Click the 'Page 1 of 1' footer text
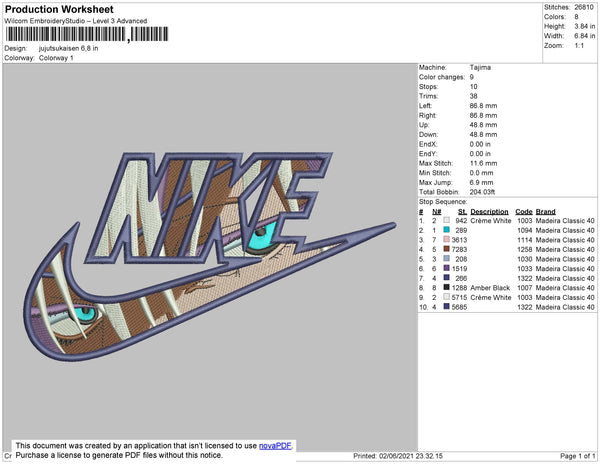Screen dimensions: 600x464 click(577, 456)
